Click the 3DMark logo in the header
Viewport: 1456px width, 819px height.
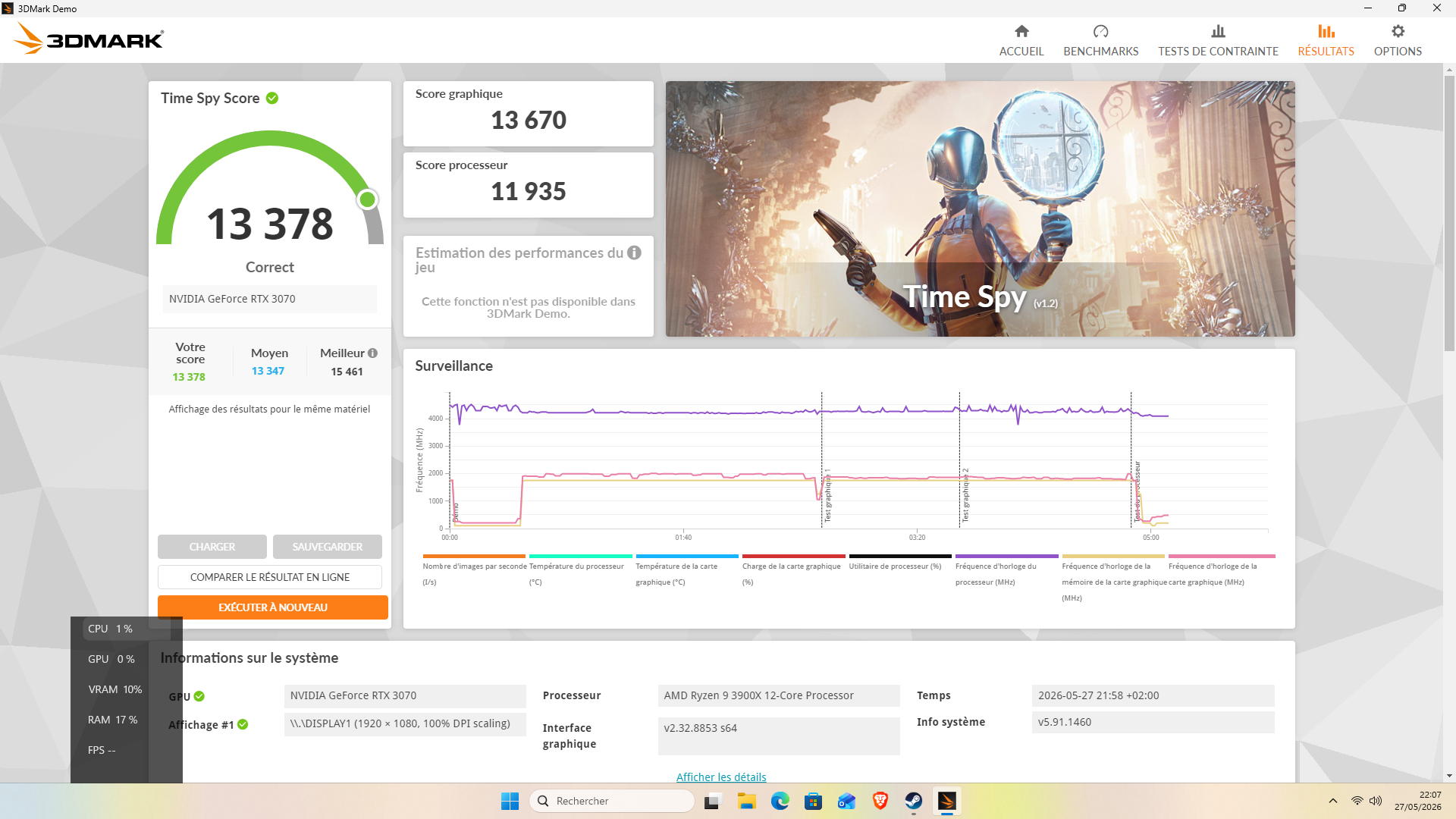pos(89,38)
